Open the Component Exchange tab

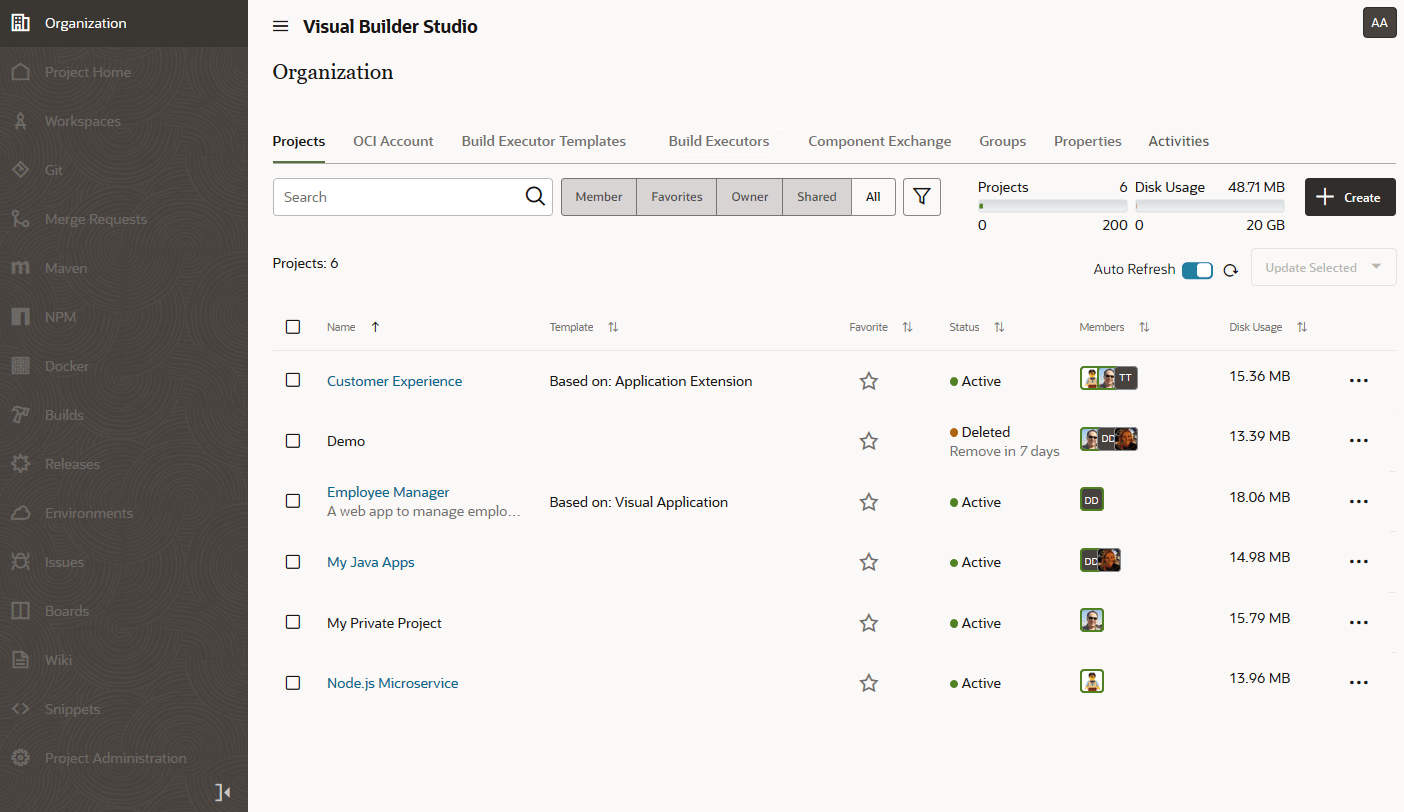coord(879,141)
